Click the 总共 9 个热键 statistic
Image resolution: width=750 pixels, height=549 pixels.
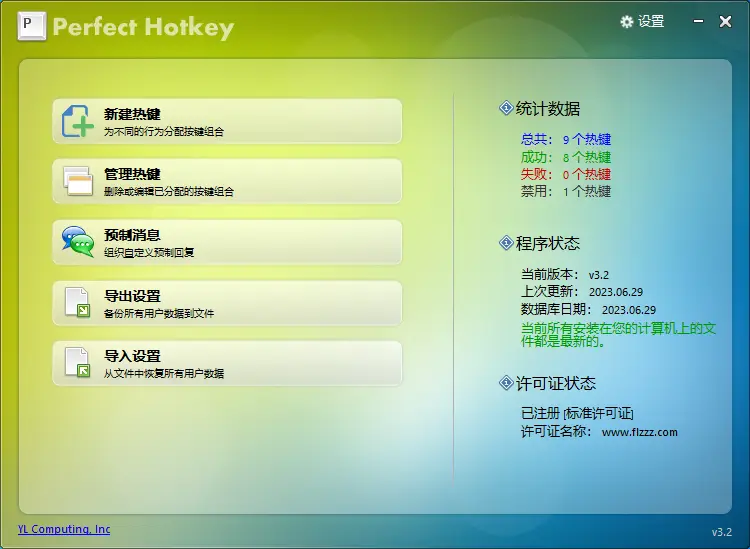click(565, 140)
